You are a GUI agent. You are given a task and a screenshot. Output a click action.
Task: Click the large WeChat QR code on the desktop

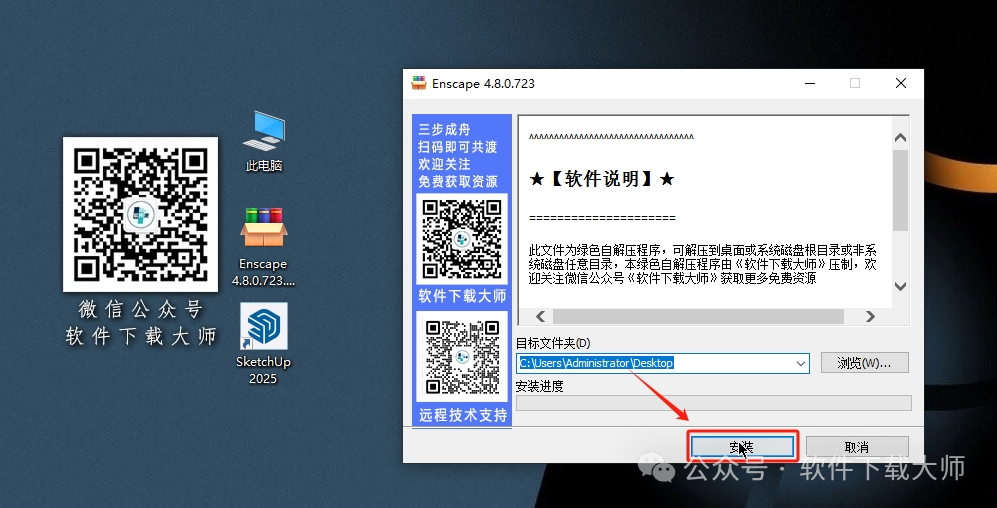pyautogui.click(x=141, y=214)
